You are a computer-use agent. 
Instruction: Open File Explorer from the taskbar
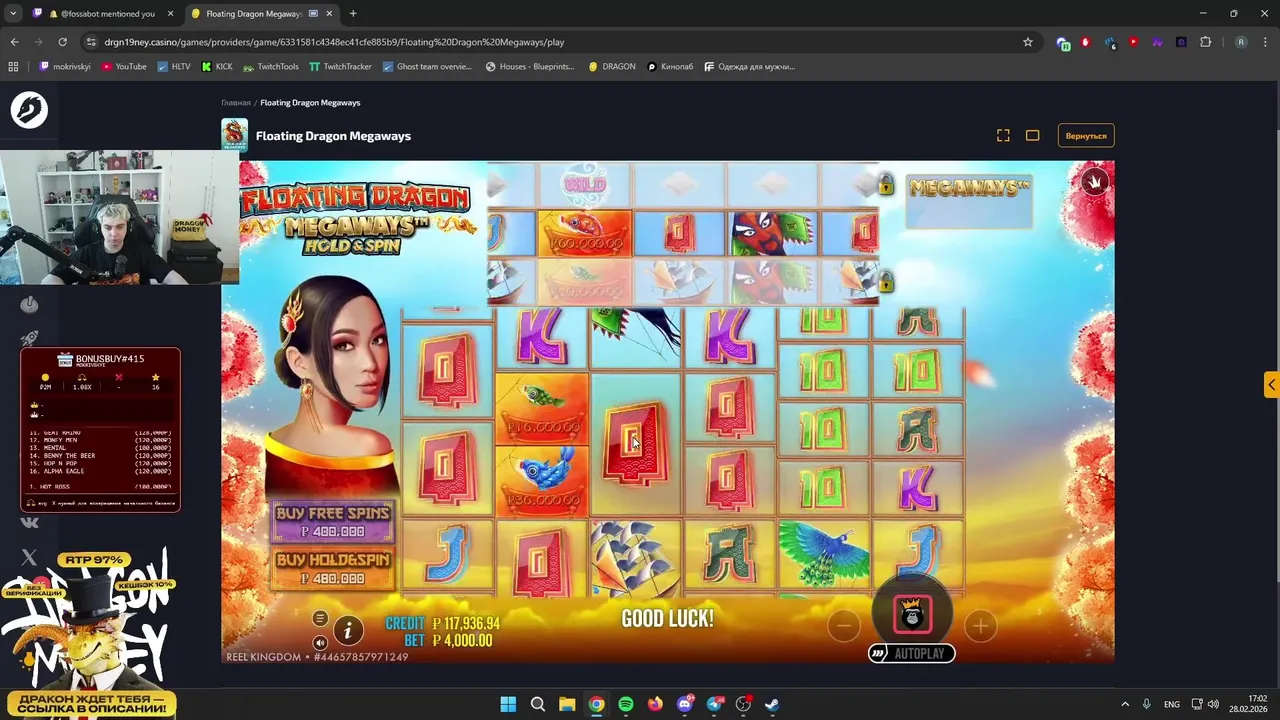(x=567, y=704)
